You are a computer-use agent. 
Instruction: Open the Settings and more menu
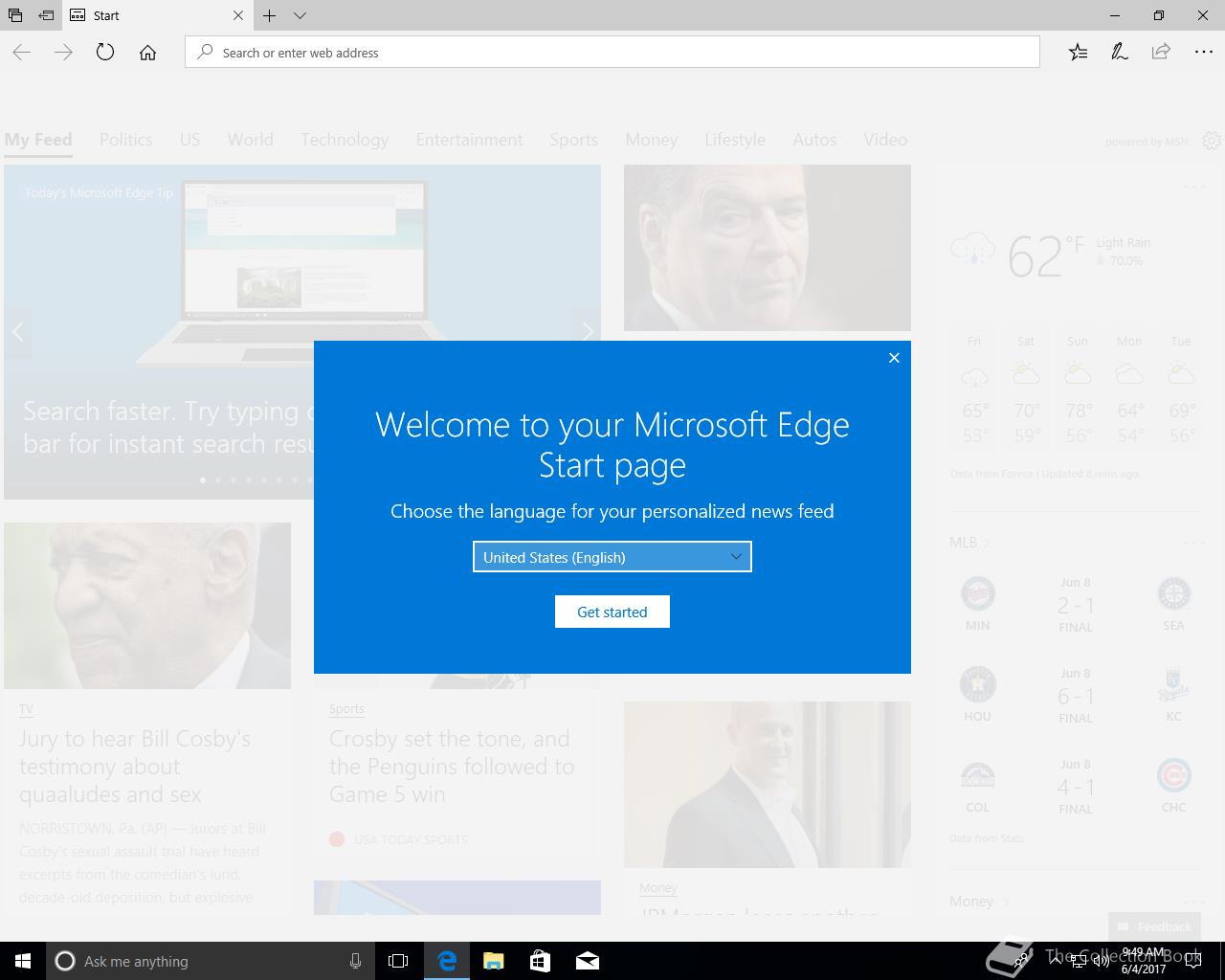(x=1203, y=53)
